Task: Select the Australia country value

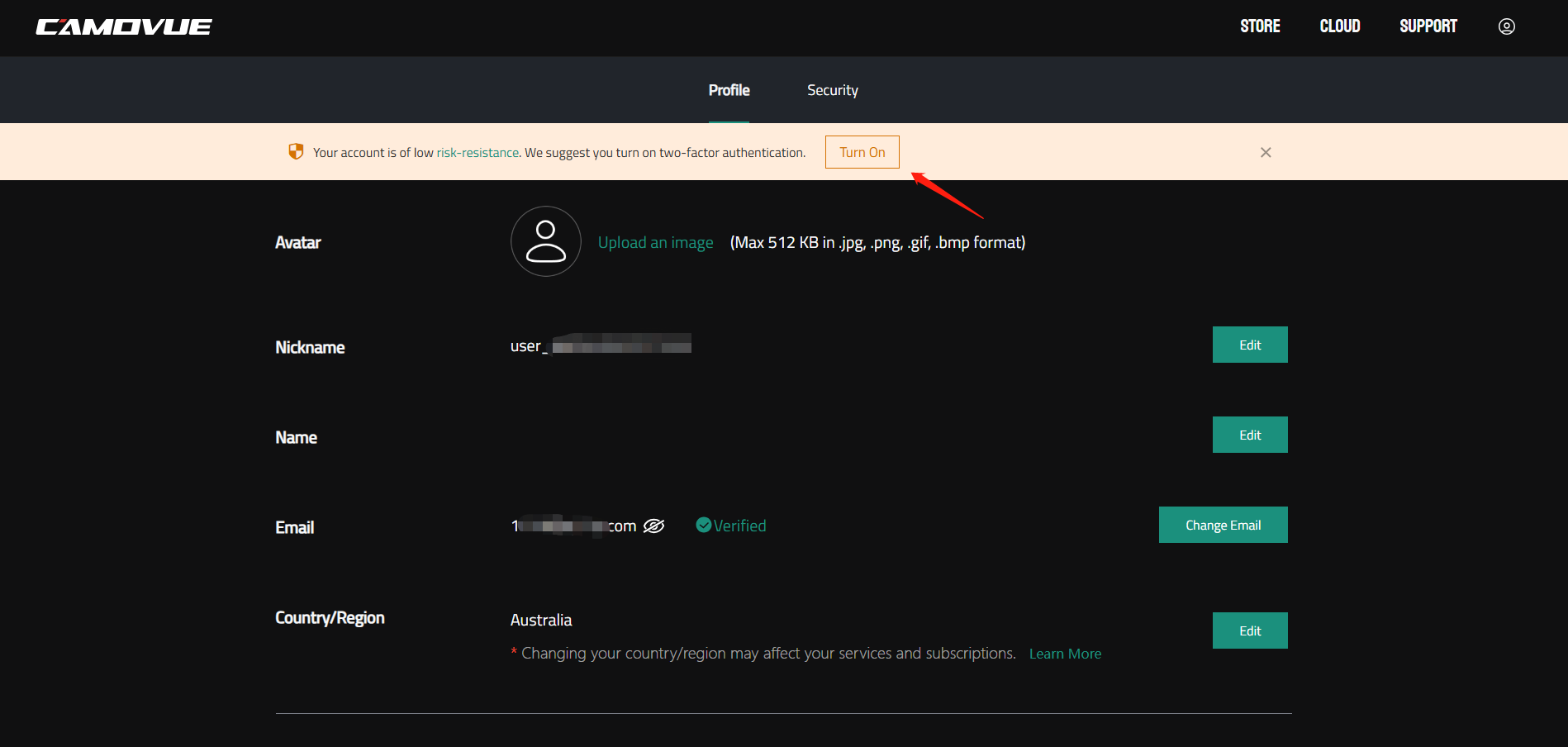Action: point(541,620)
